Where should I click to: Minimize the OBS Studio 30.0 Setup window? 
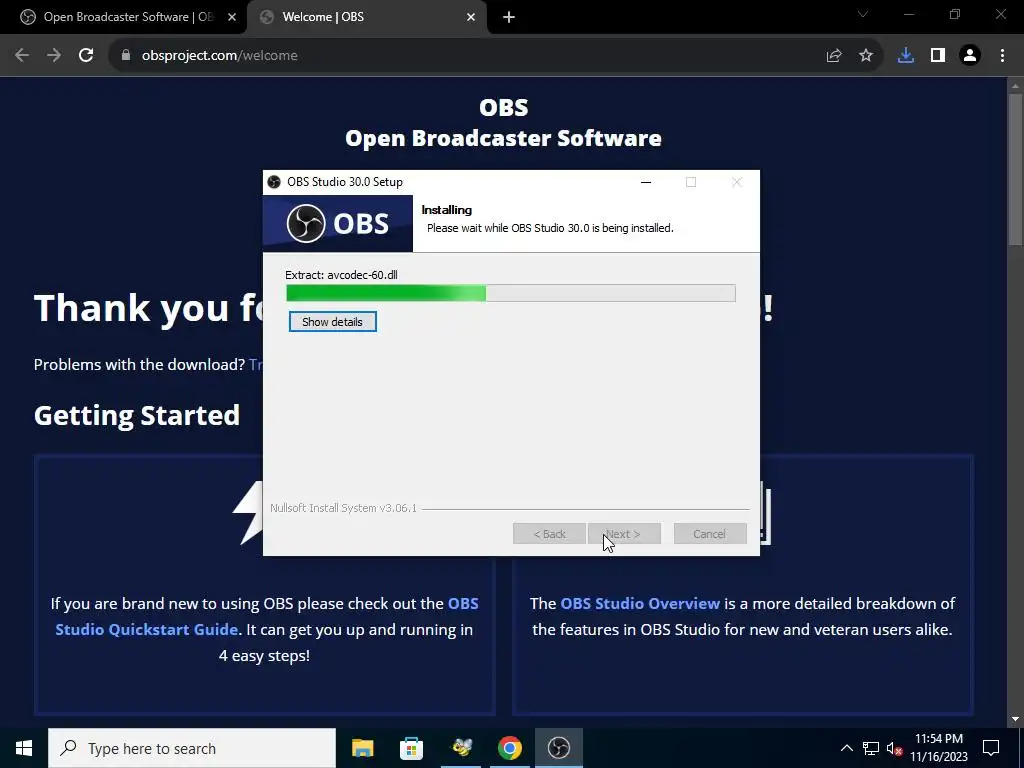[x=646, y=182]
